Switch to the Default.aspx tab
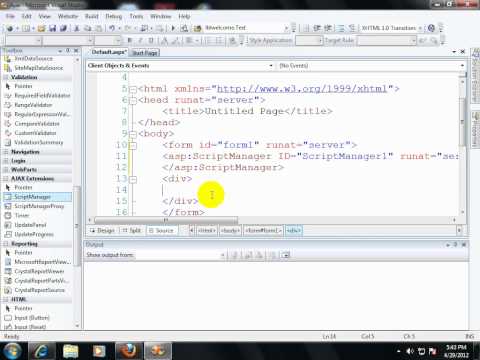This screenshot has height=360, width=480. [109, 52]
